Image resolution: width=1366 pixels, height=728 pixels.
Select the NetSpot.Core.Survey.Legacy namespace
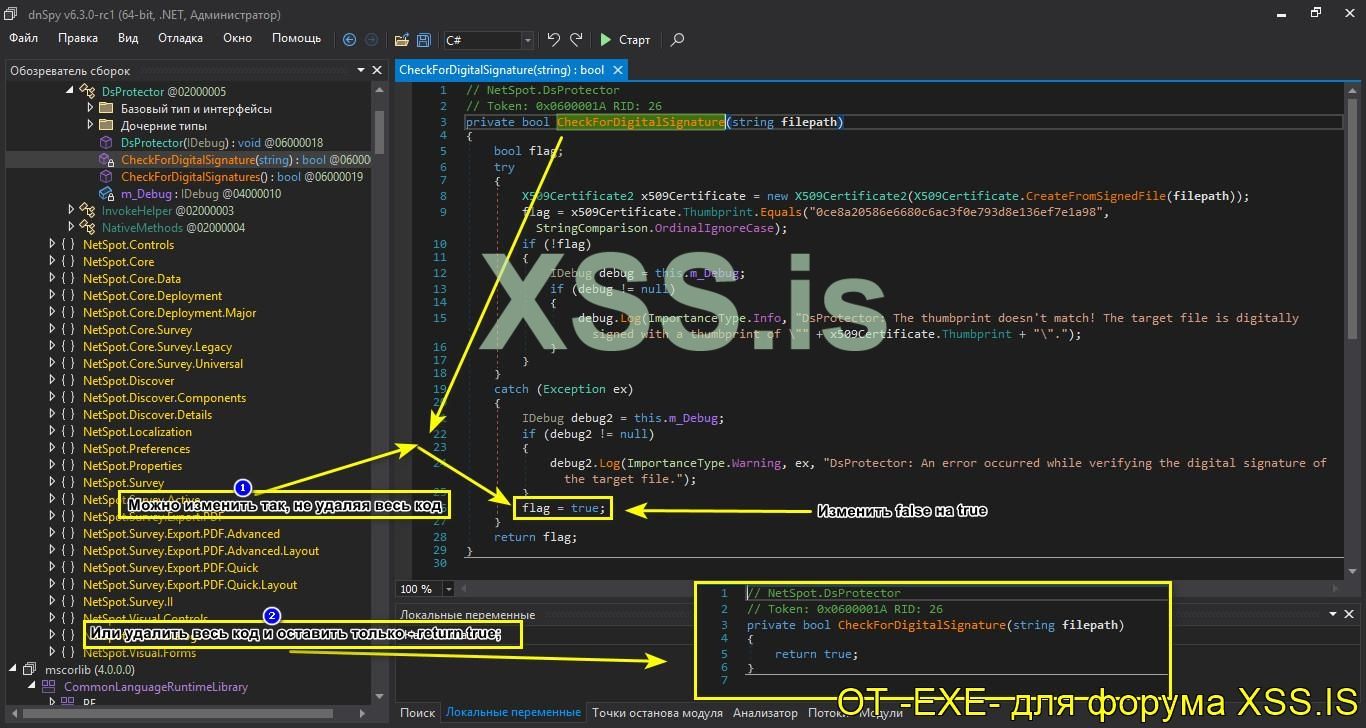(x=157, y=347)
